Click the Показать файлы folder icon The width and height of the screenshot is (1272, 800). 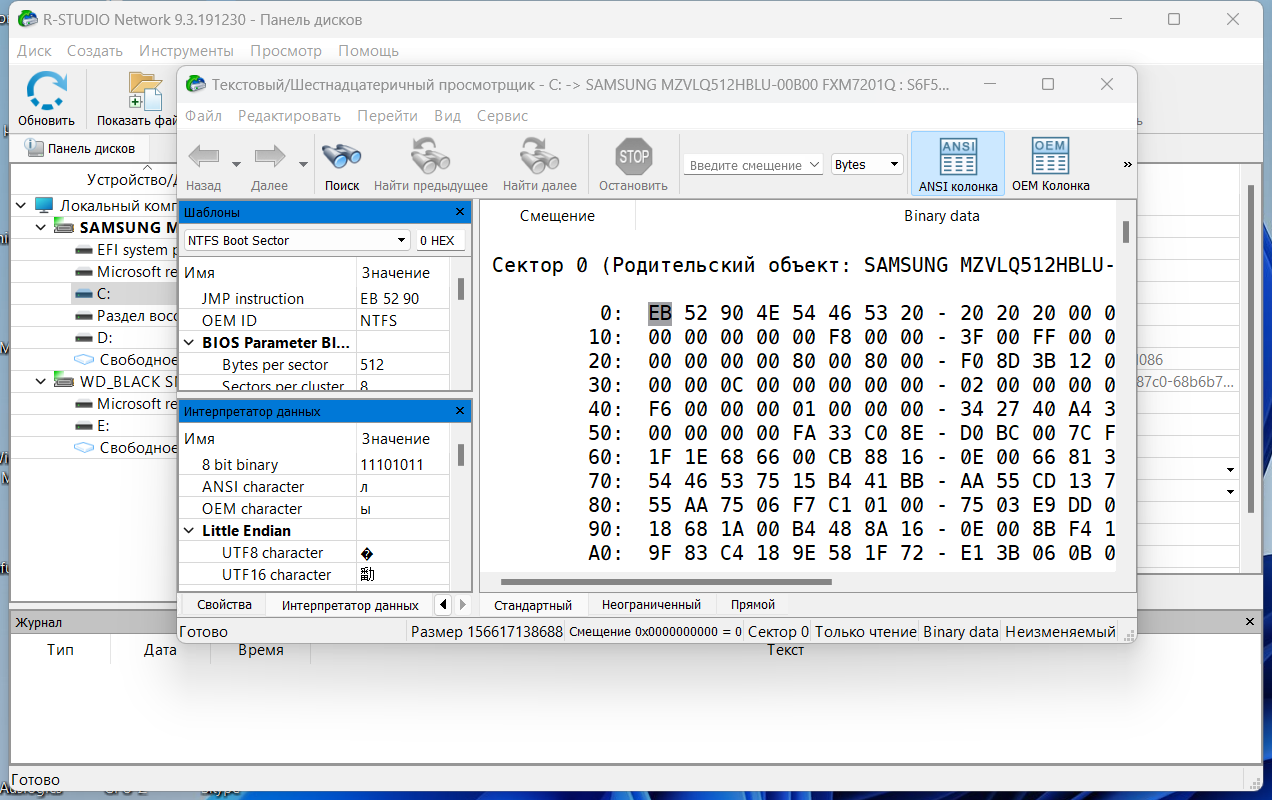click(x=145, y=91)
